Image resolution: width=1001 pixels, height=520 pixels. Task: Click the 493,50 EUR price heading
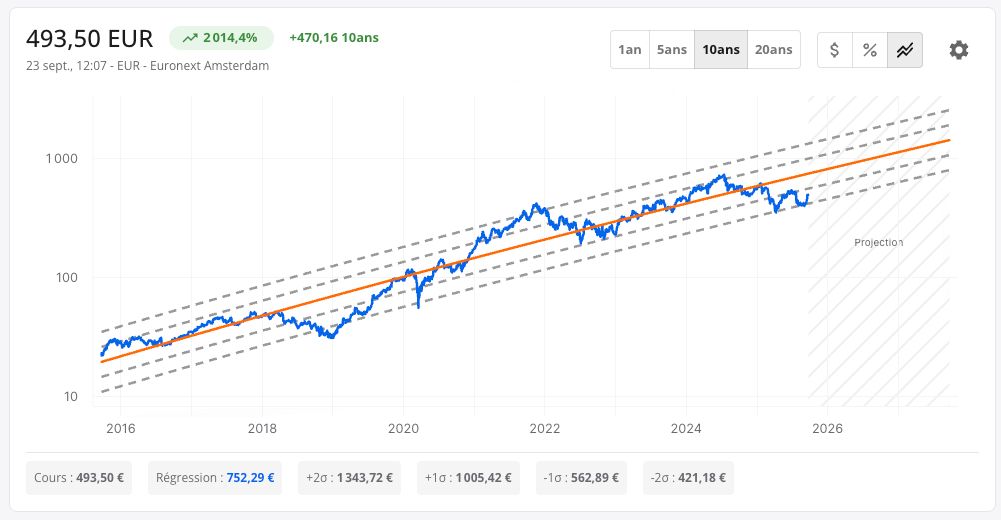(89, 39)
